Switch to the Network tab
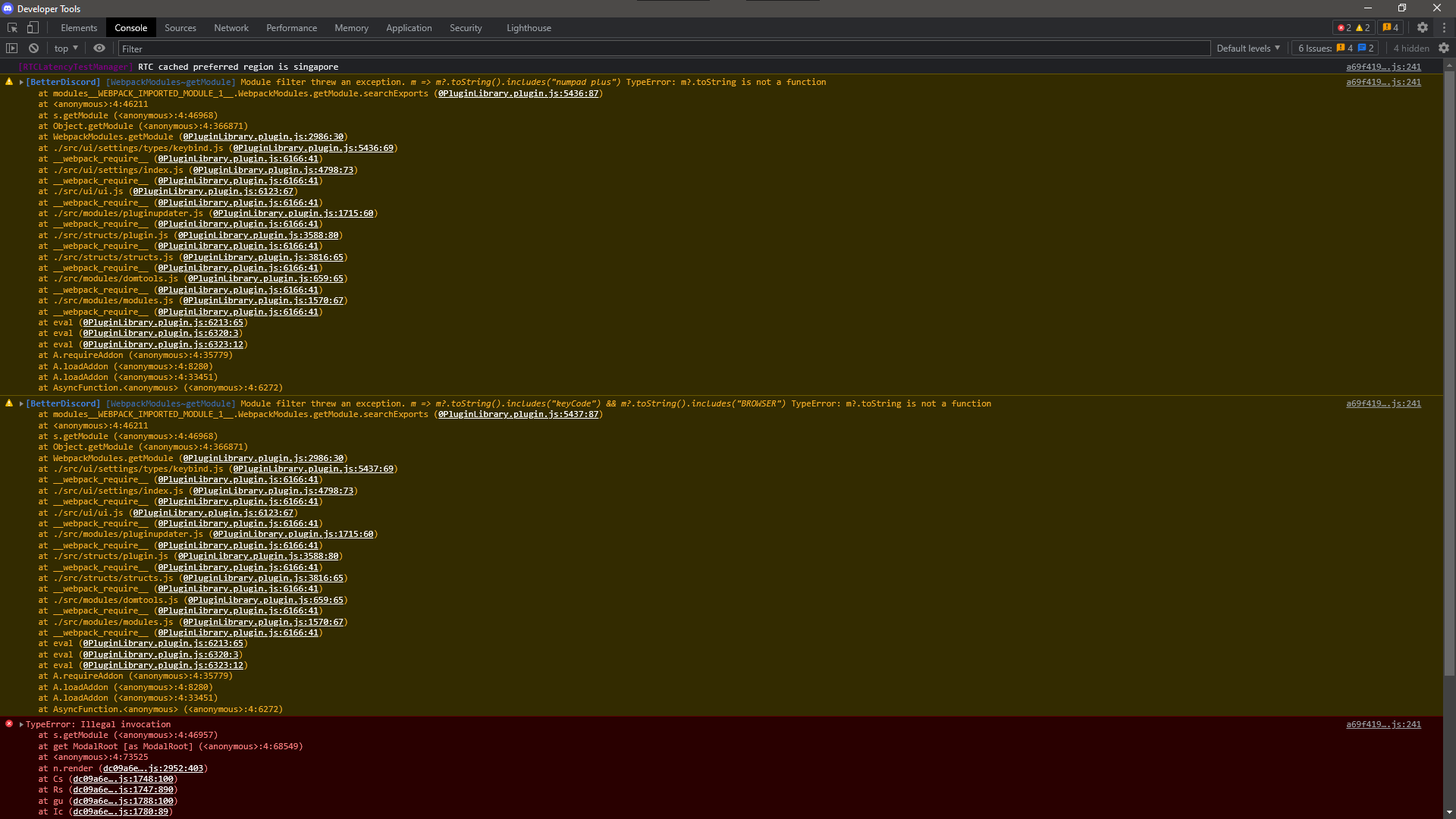 (x=231, y=28)
